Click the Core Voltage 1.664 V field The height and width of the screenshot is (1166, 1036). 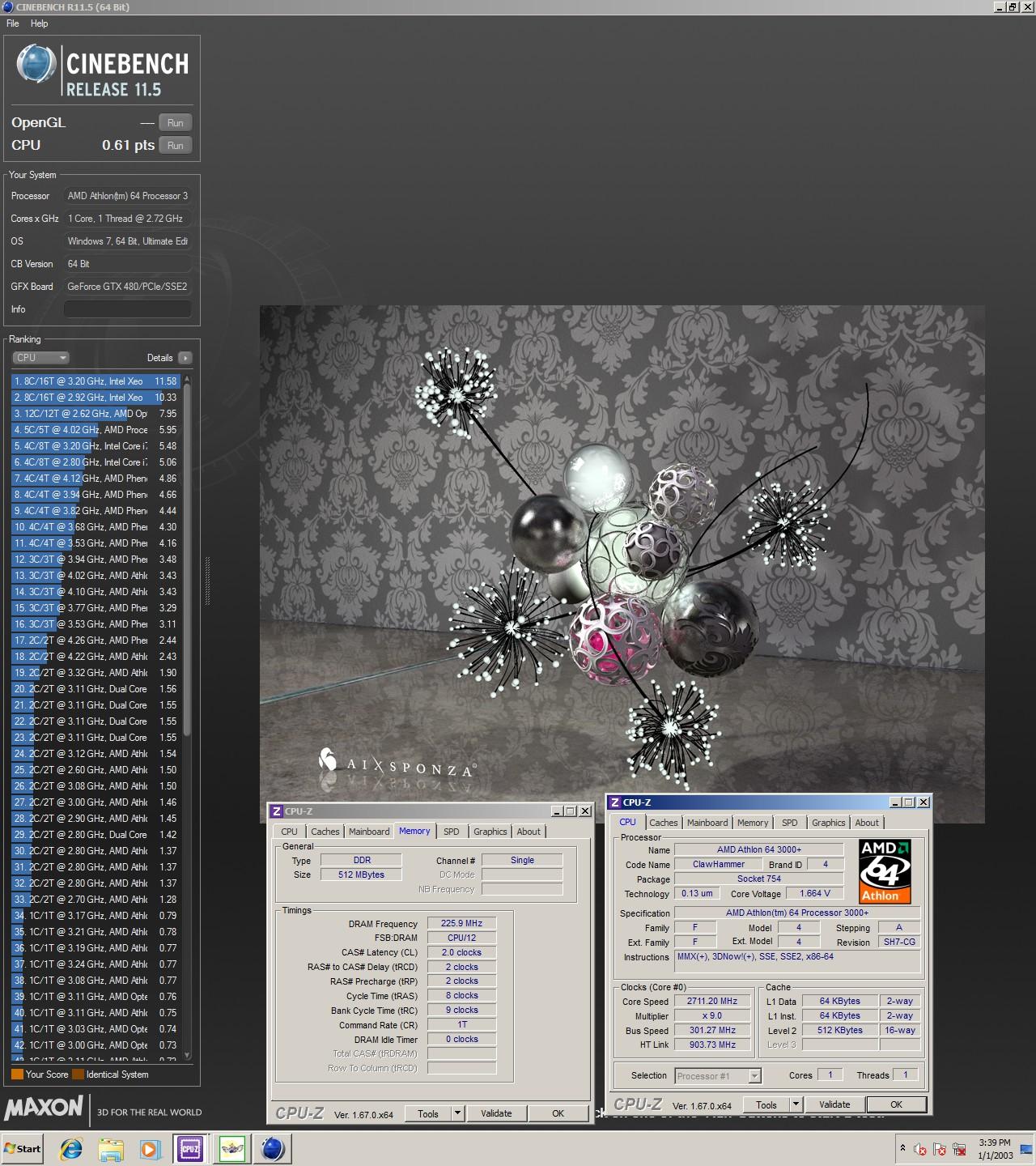pyautogui.click(x=815, y=893)
